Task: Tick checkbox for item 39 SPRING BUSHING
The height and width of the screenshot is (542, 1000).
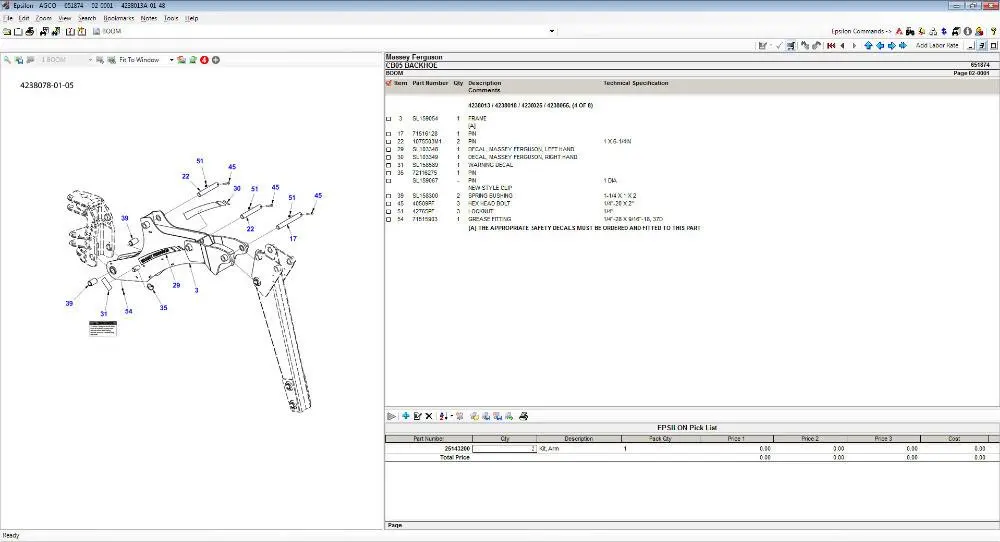Action: pos(388,196)
